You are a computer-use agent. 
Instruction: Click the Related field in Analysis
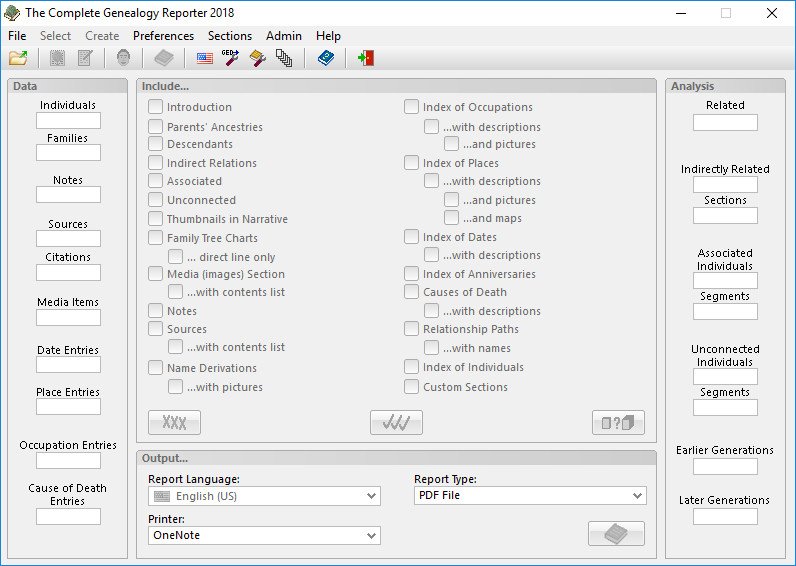[725, 122]
